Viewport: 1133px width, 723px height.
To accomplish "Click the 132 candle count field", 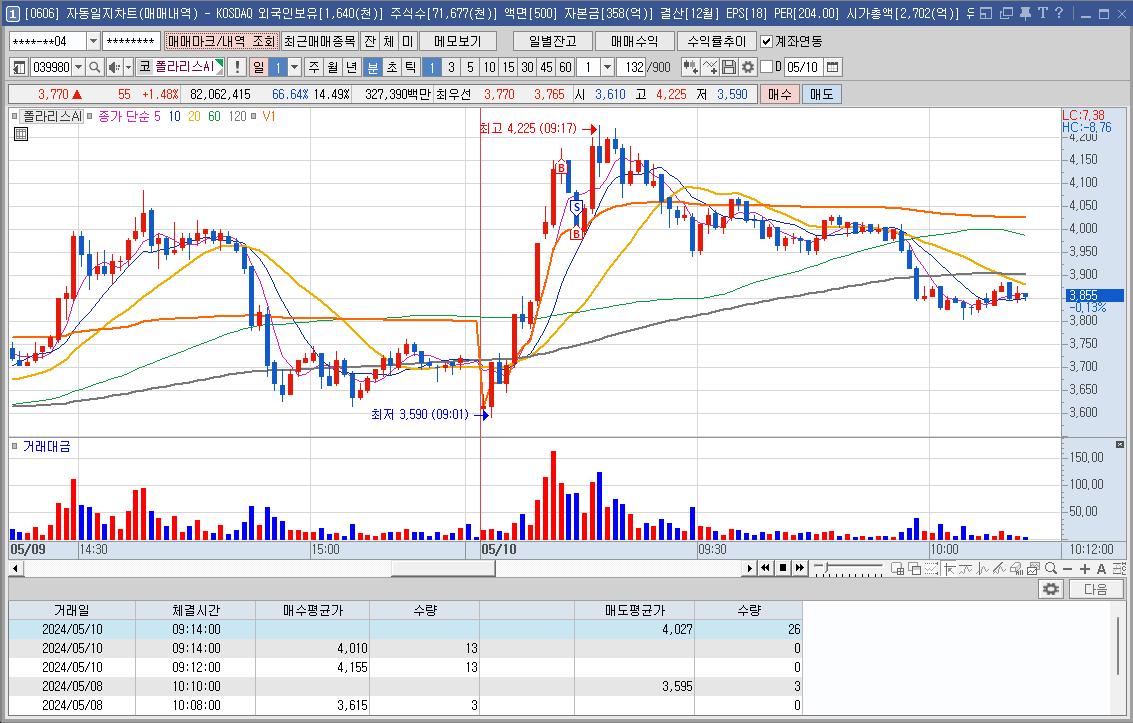I will (632, 67).
